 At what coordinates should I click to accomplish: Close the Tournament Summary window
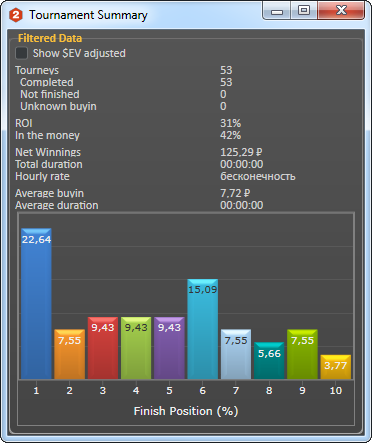coord(341,11)
